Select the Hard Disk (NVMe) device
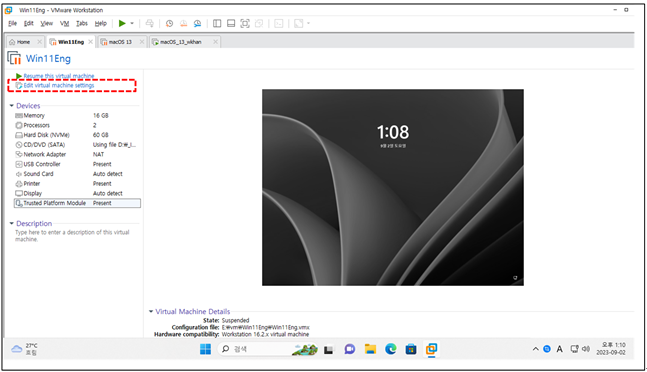This screenshot has height=372, width=647. [x=77, y=135]
